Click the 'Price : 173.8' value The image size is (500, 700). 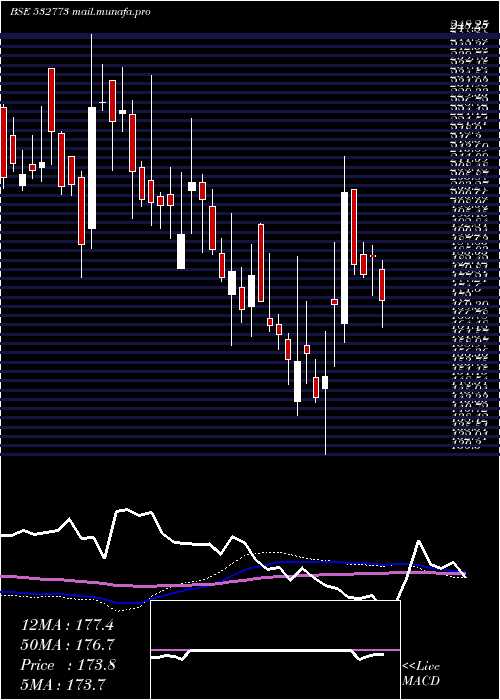click(68, 665)
